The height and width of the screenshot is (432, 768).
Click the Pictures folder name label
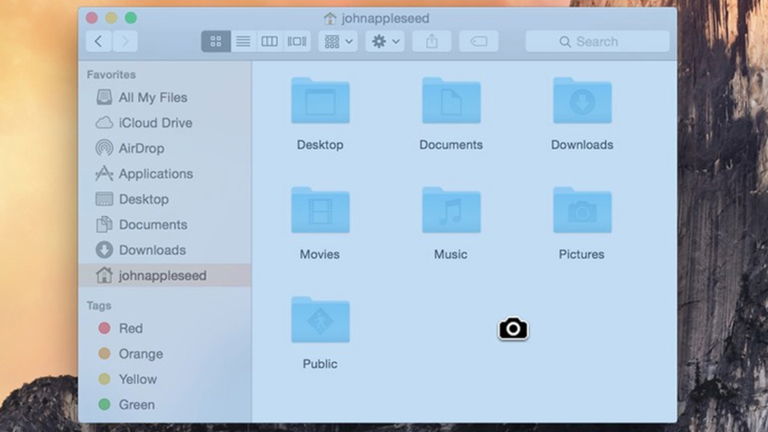click(x=581, y=254)
